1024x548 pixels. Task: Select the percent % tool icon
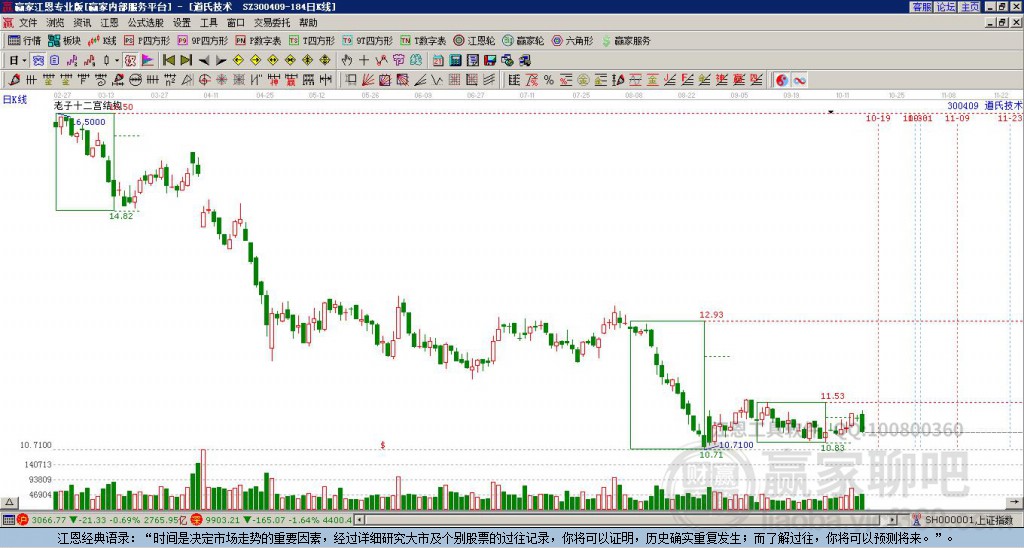coord(549,80)
